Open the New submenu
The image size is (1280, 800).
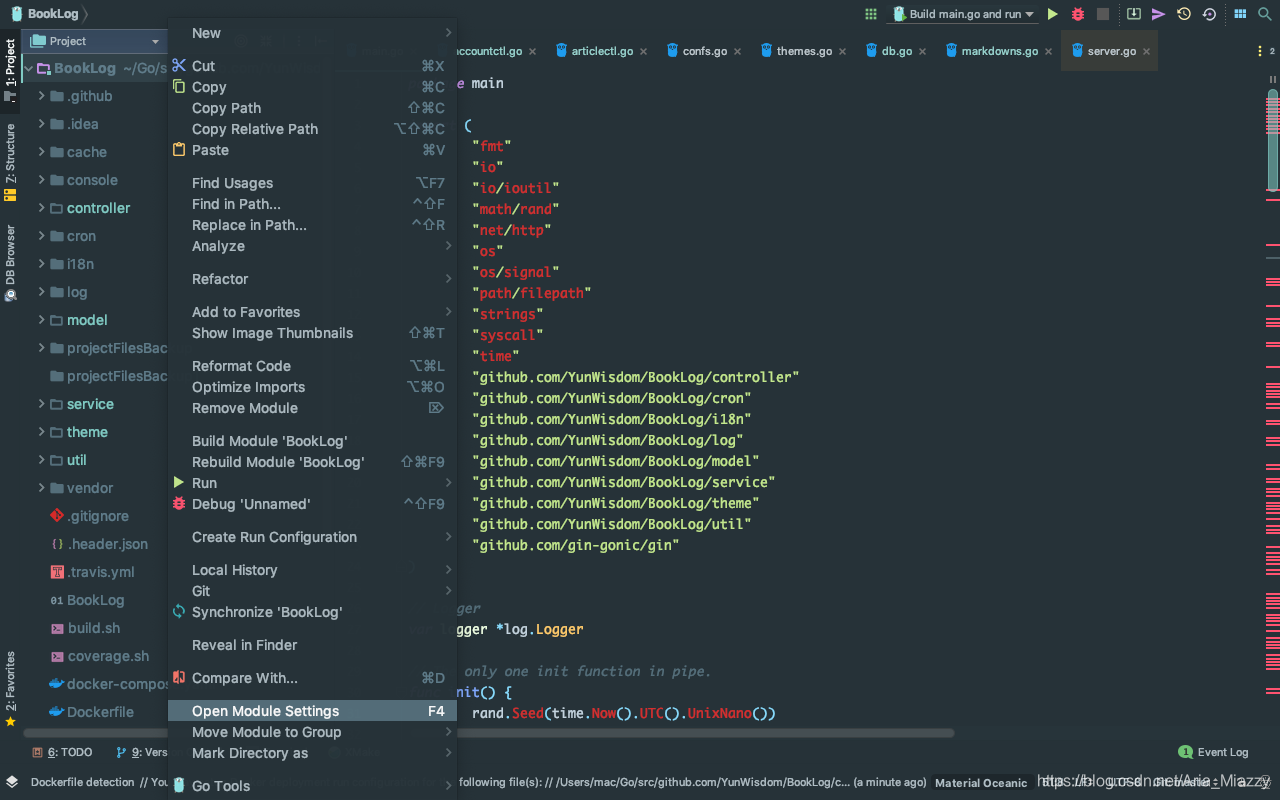[312, 33]
